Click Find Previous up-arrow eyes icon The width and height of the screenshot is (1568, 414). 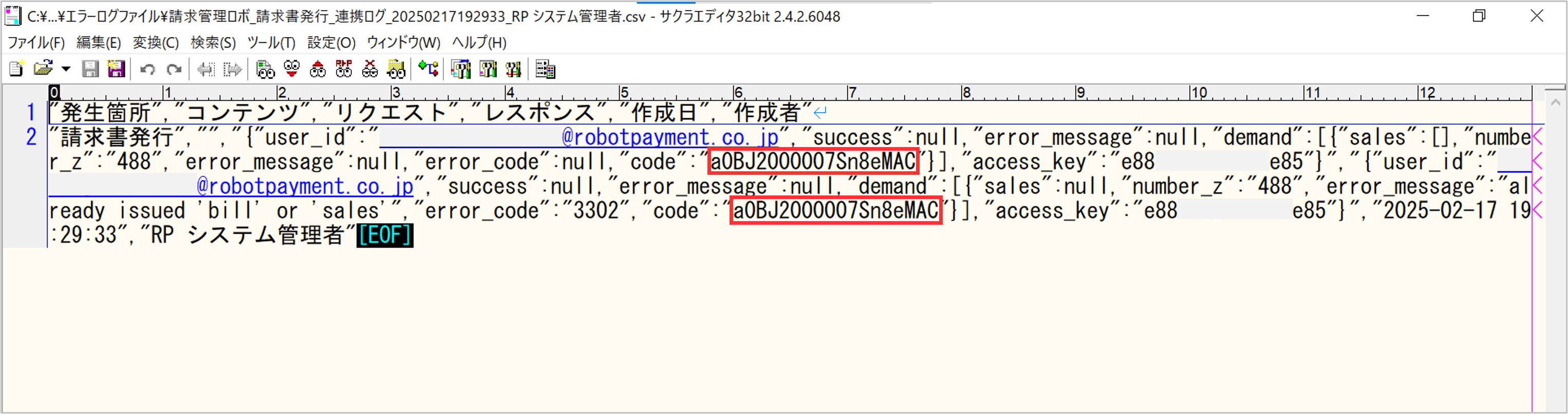[x=318, y=69]
